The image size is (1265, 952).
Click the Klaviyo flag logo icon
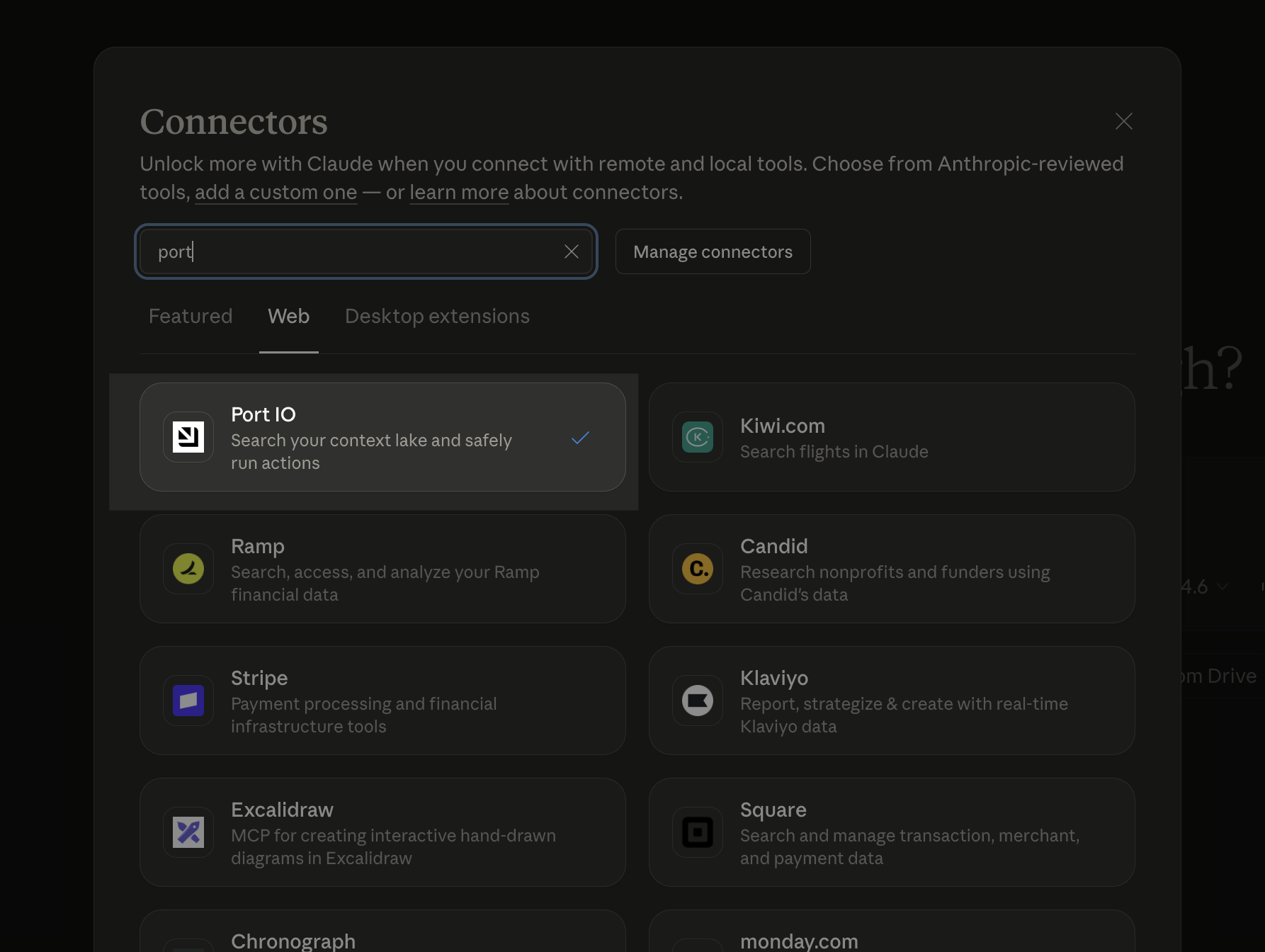(x=698, y=701)
